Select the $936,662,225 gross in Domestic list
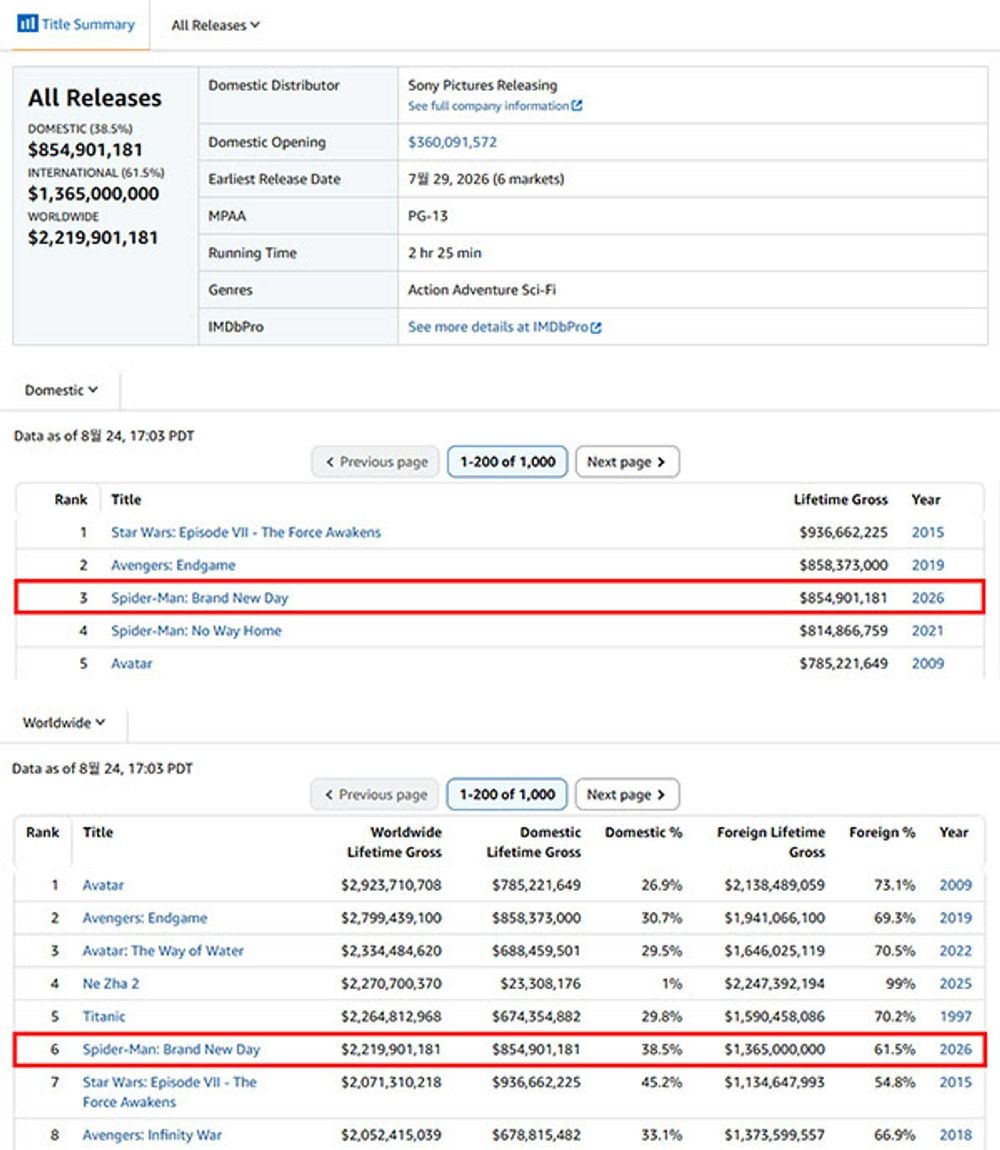Image resolution: width=1000 pixels, height=1150 pixels. [843, 532]
